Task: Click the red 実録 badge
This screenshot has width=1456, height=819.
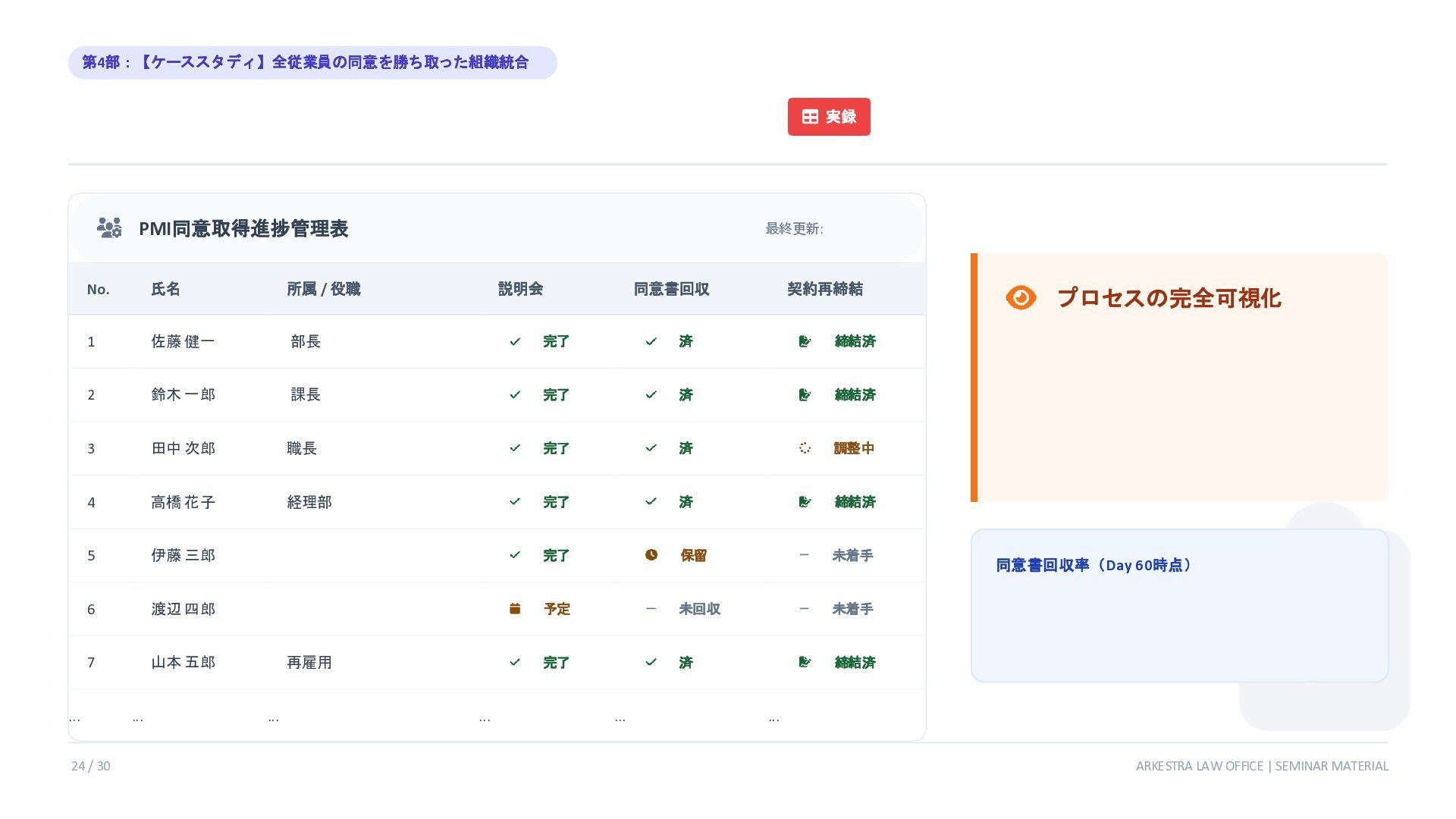Action: point(829,117)
